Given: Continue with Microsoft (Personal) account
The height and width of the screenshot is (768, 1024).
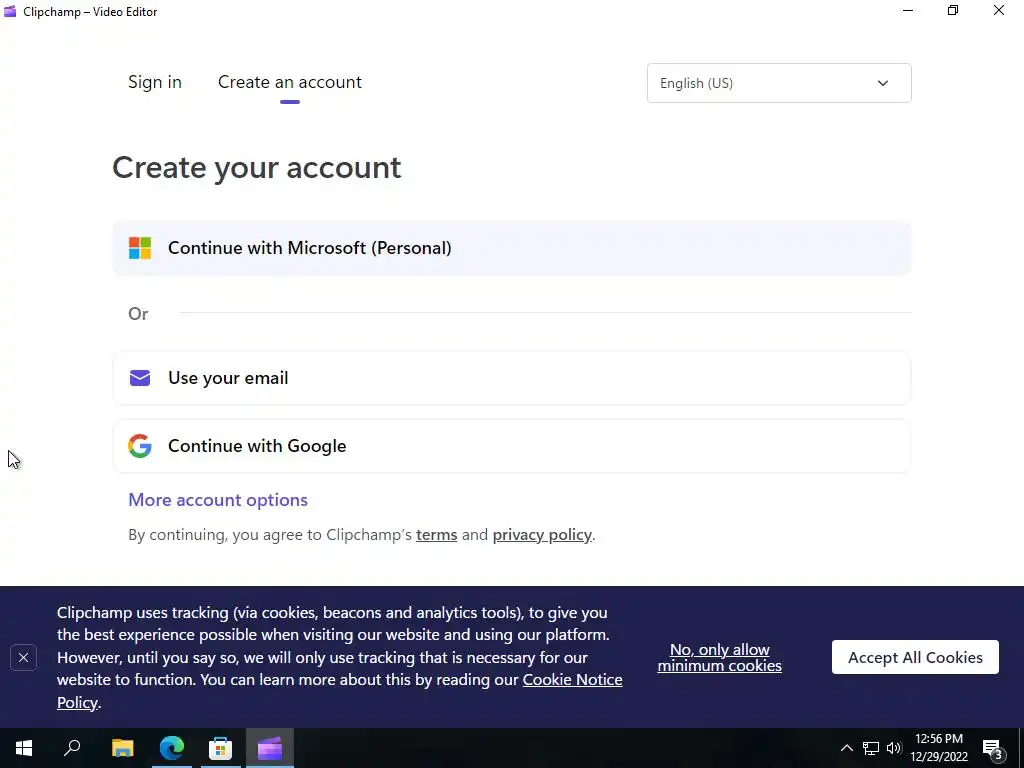Looking at the screenshot, I should pyautogui.click(x=512, y=248).
